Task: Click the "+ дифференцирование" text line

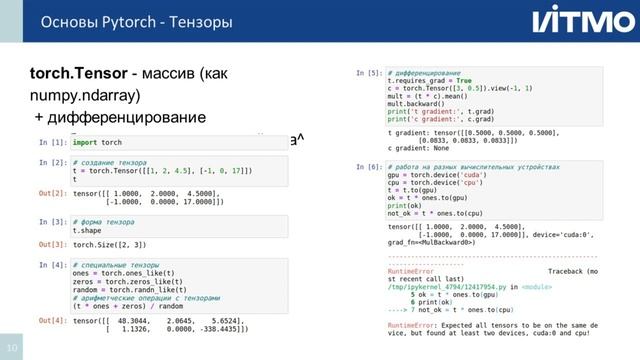Action: click(120, 118)
